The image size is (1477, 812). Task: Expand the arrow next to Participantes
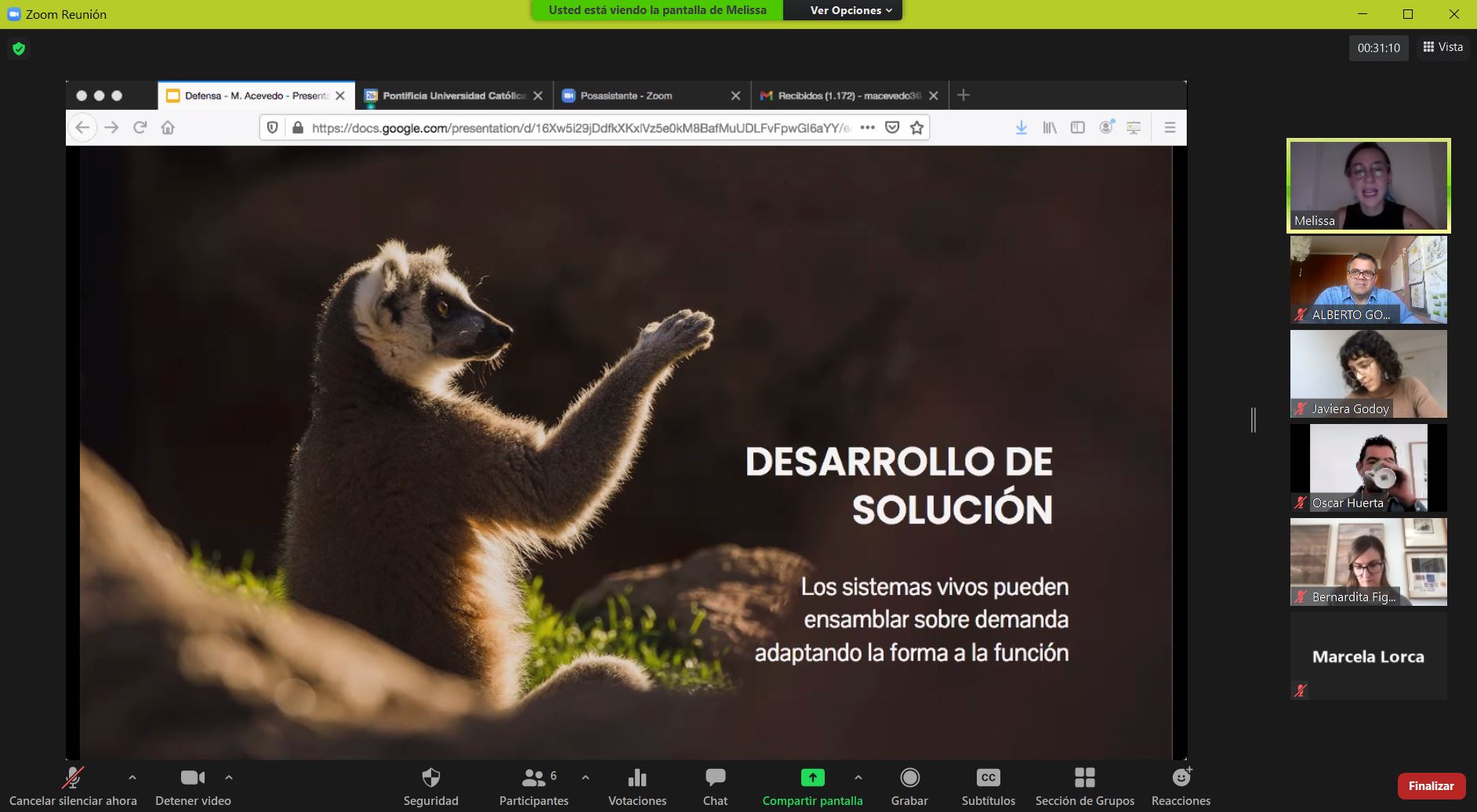coord(586,778)
